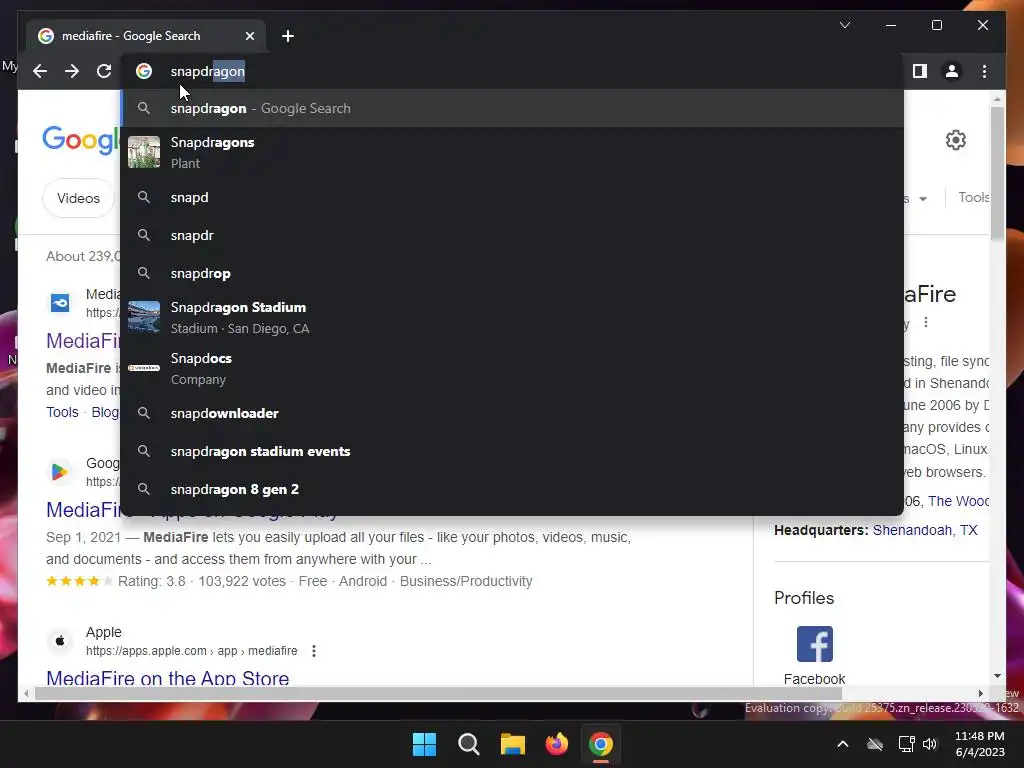Open the tab search dropdown arrow

[844, 25]
